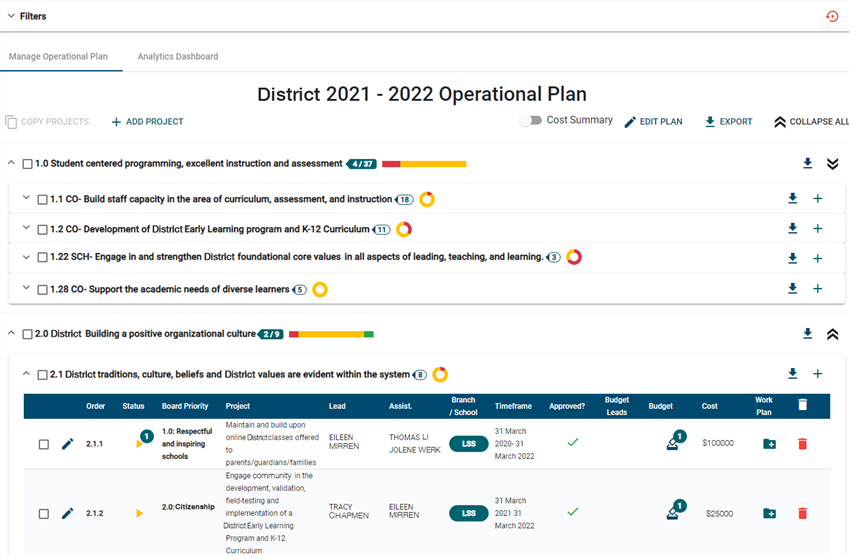Download goal 1.0 Student centered programming
Screen dimensions: 854x559
(807, 164)
